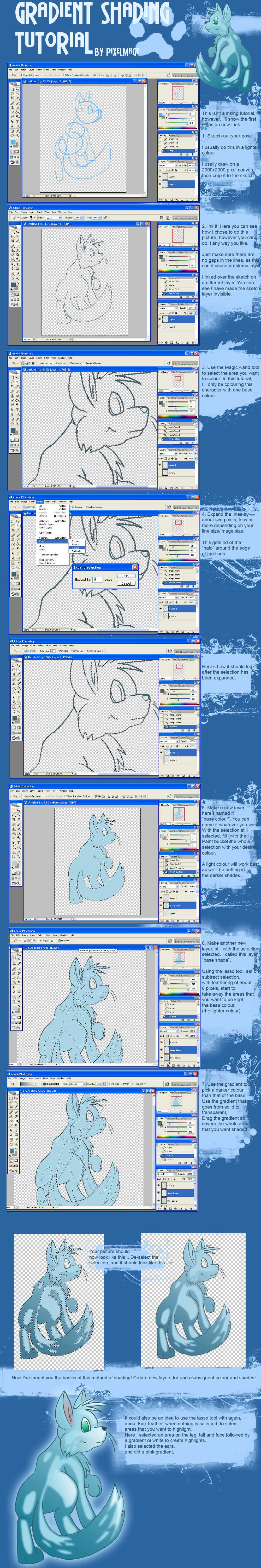261x1568 pixels.
Task: Toggle Anti-alias checkbox in step 6 lasso options
Action: tap(60, 941)
